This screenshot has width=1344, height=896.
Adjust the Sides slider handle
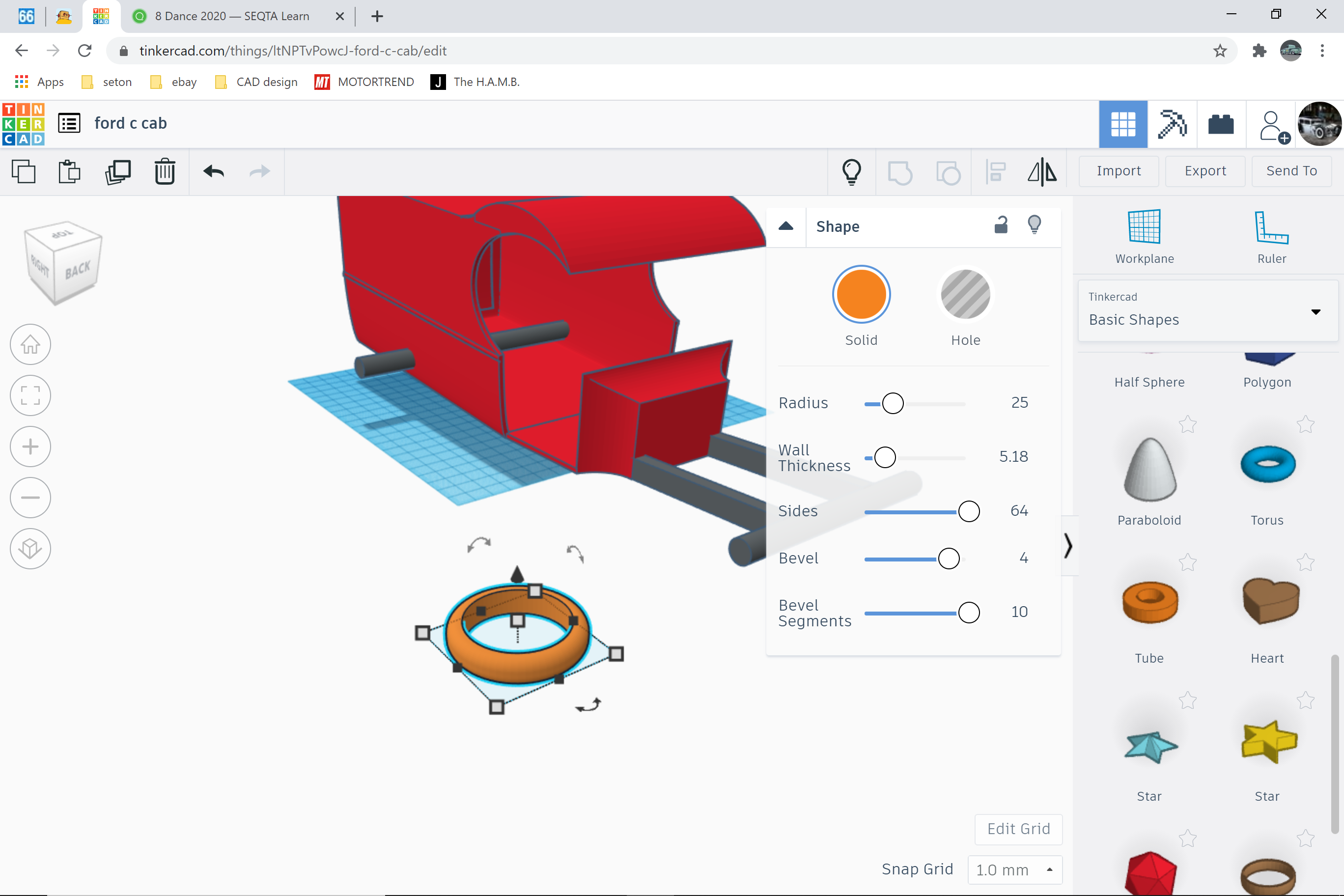[969, 511]
